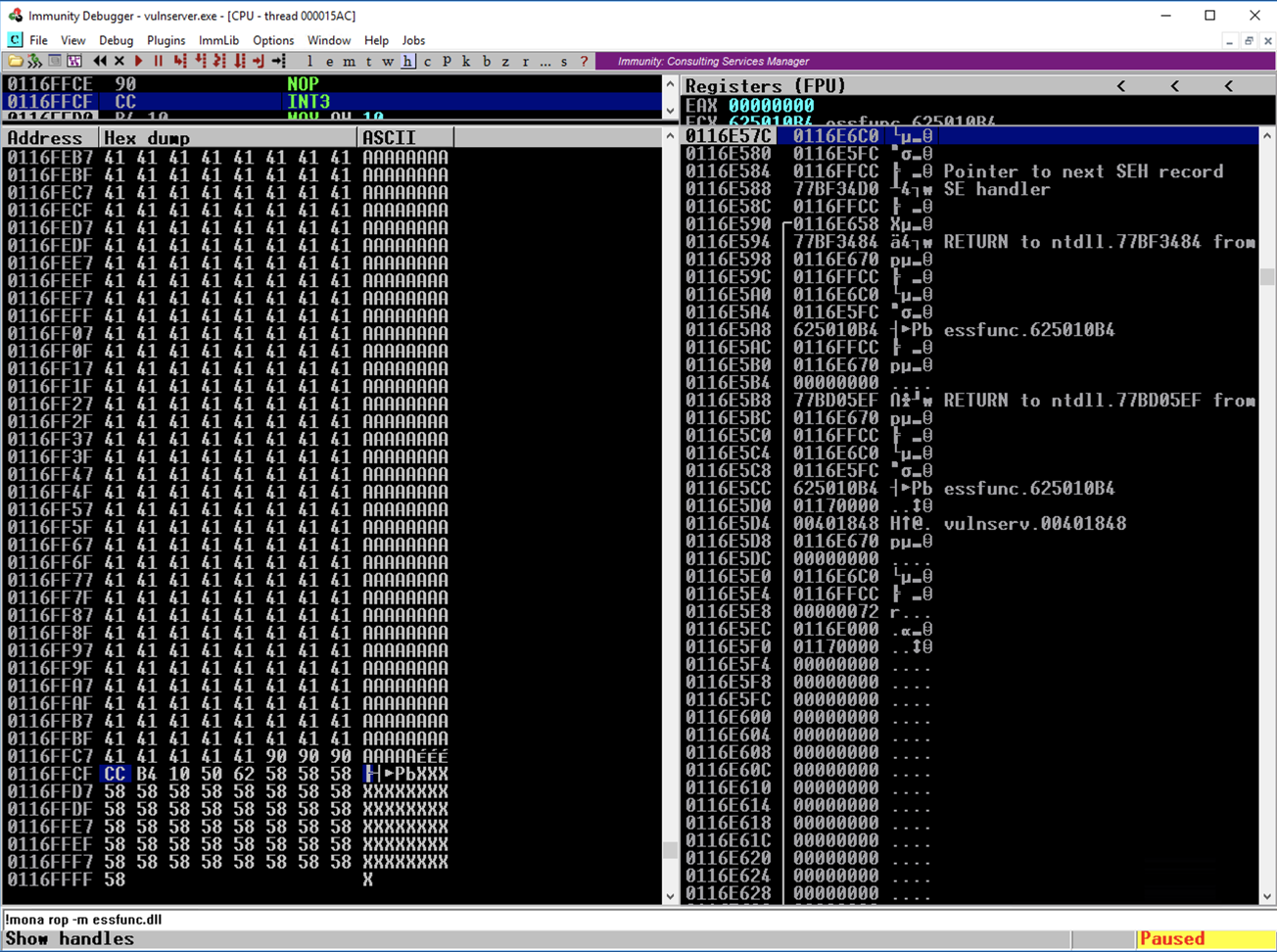Close the debugged program with the X icon
Image resolution: width=1277 pixels, height=952 pixels.
coord(119,61)
